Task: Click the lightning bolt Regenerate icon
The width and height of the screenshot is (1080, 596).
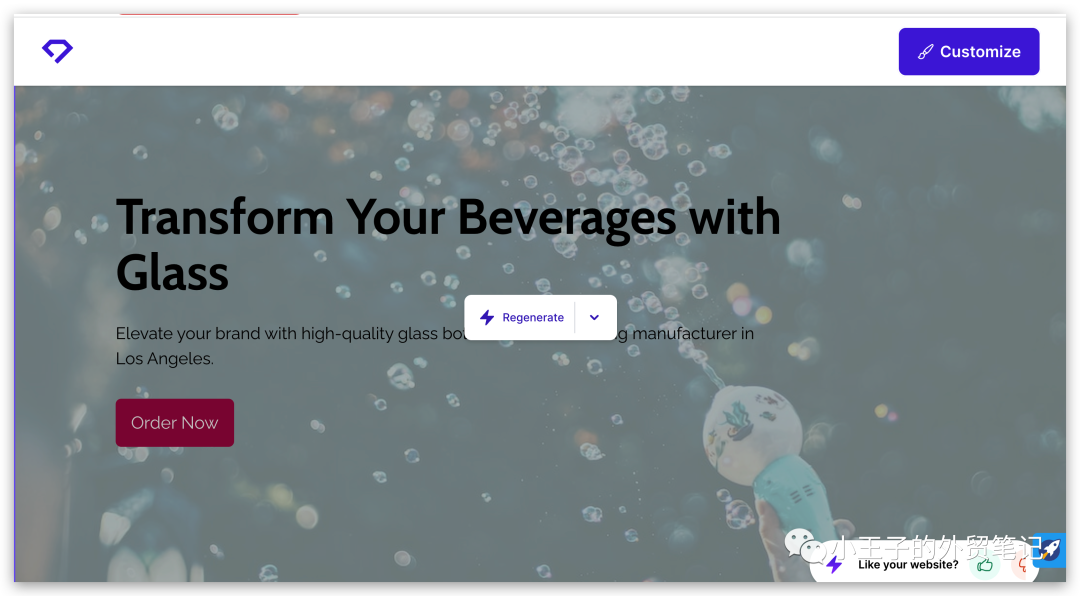Action: (x=487, y=318)
